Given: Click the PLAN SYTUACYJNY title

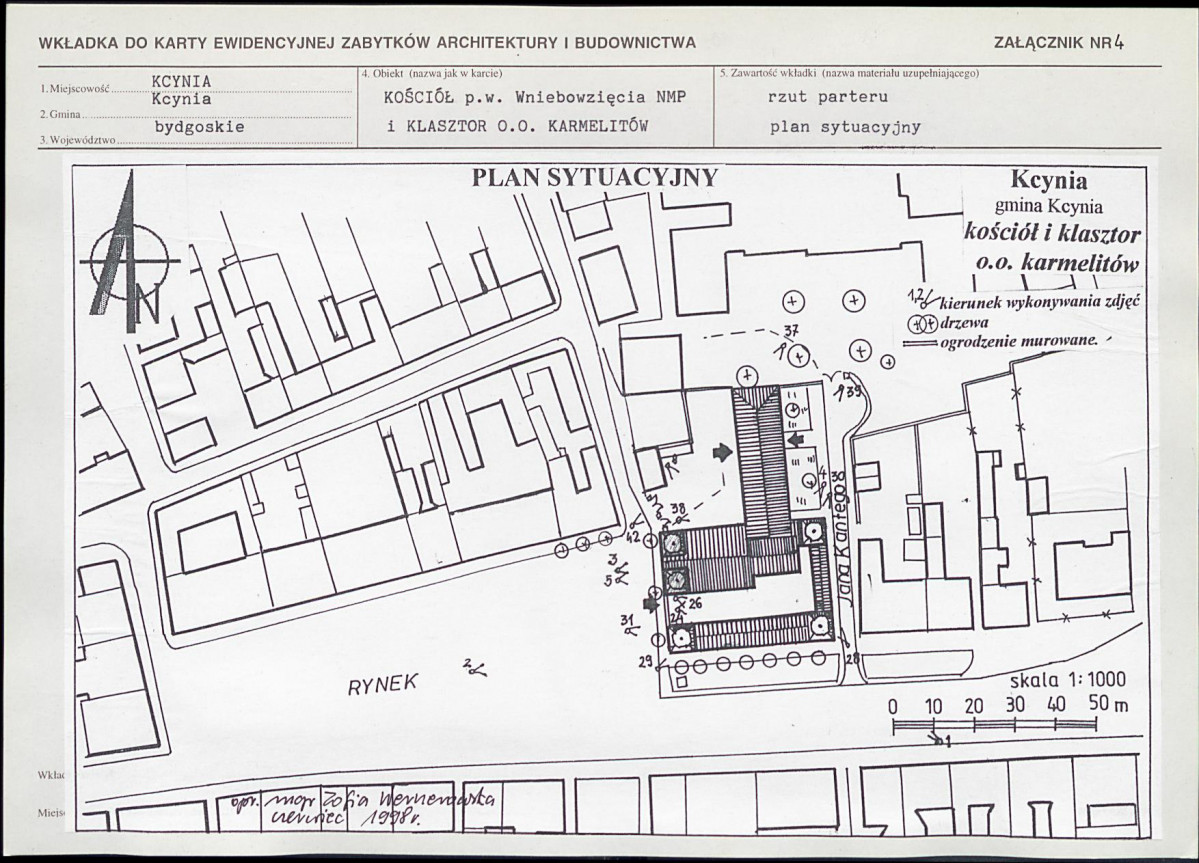Looking at the screenshot, I should click(x=595, y=178).
